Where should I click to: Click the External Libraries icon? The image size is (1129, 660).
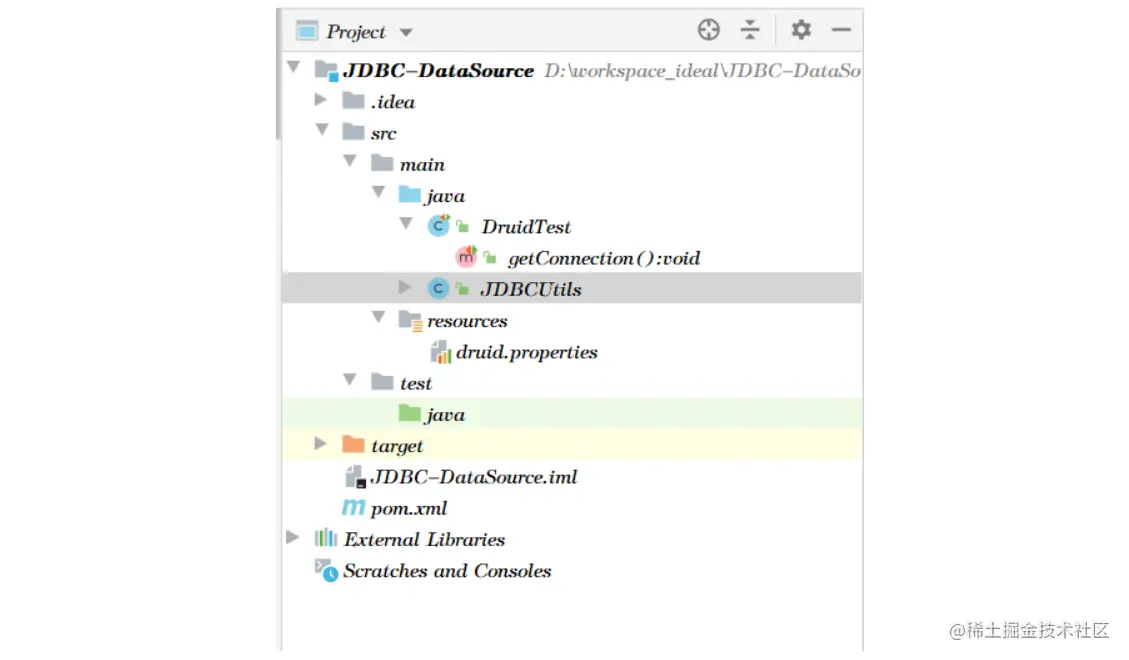[326, 538]
